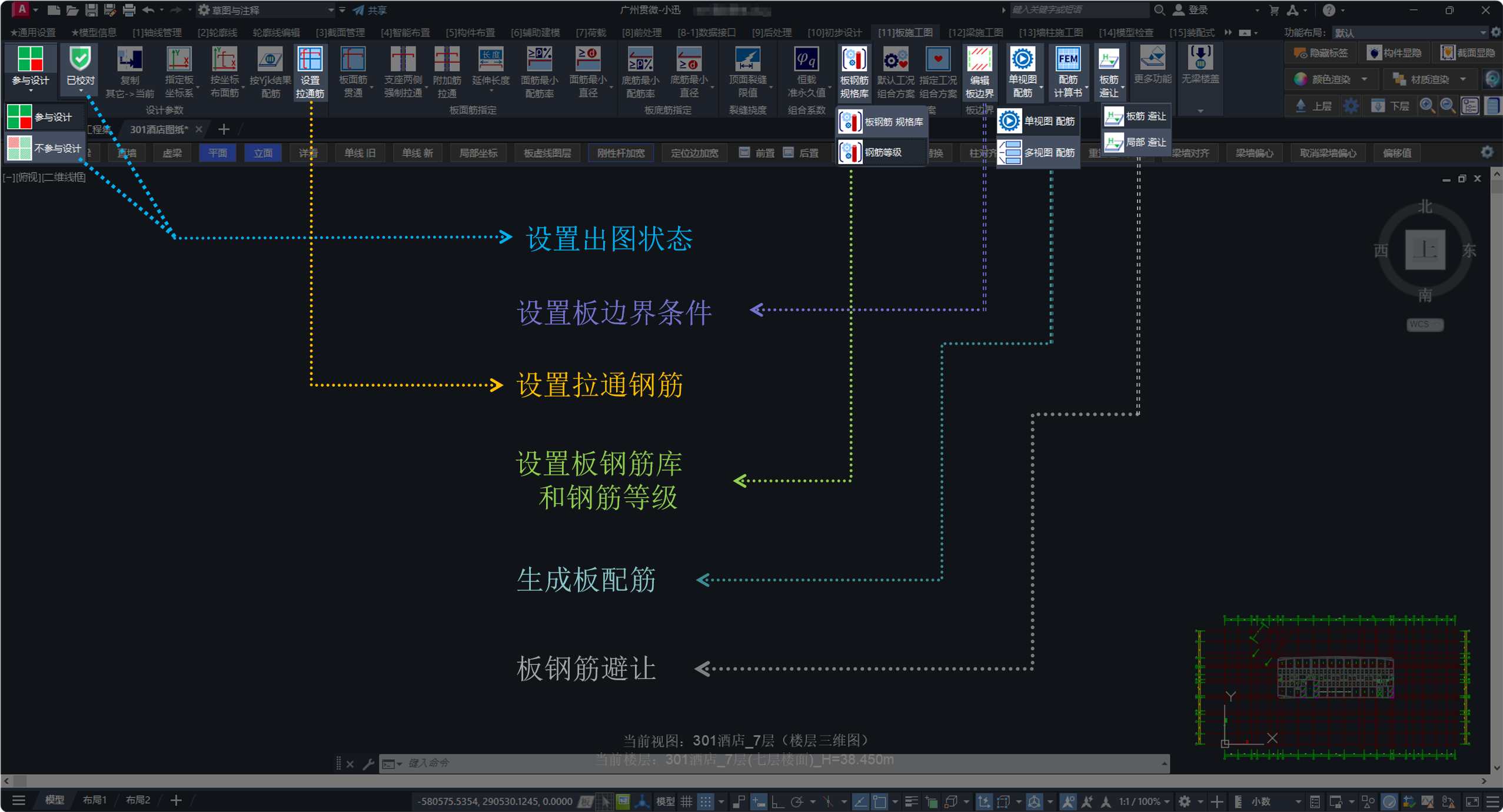1503x812 pixels.
Task: Click 按坐标布面筋 icon
Action: pyautogui.click(x=224, y=59)
